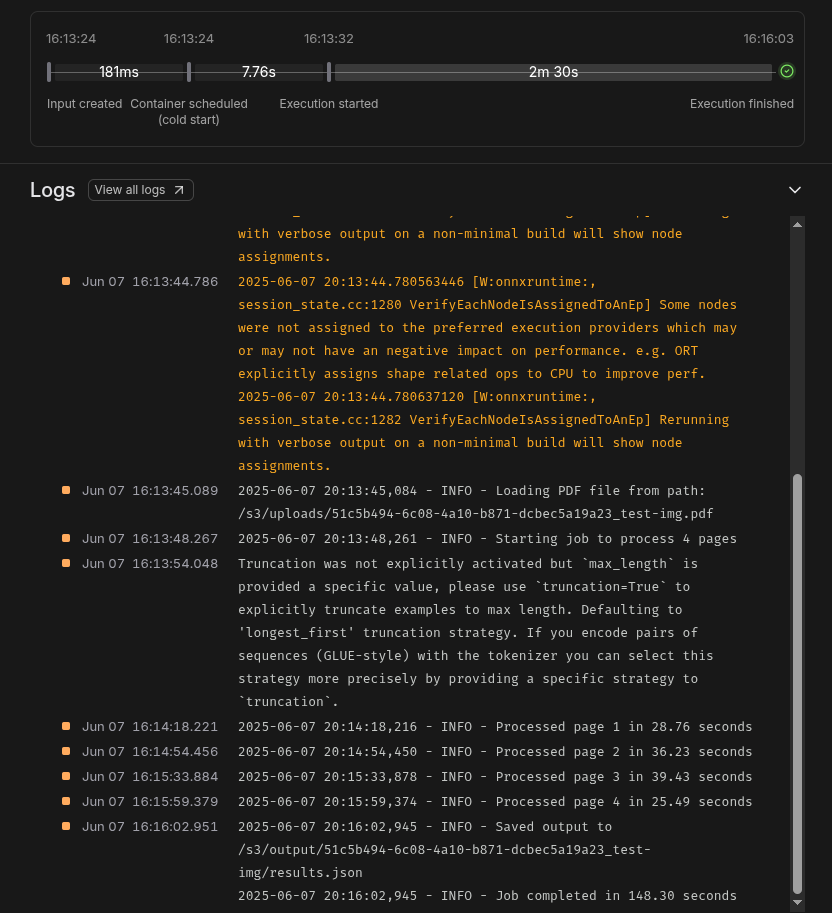Open the View all logs button

tap(140, 190)
